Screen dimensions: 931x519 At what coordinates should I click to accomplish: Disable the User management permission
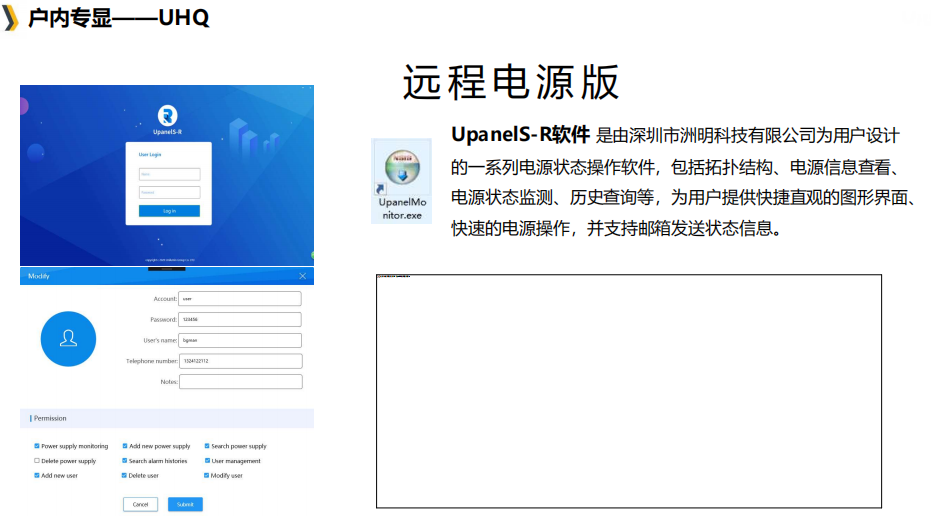click(207, 461)
